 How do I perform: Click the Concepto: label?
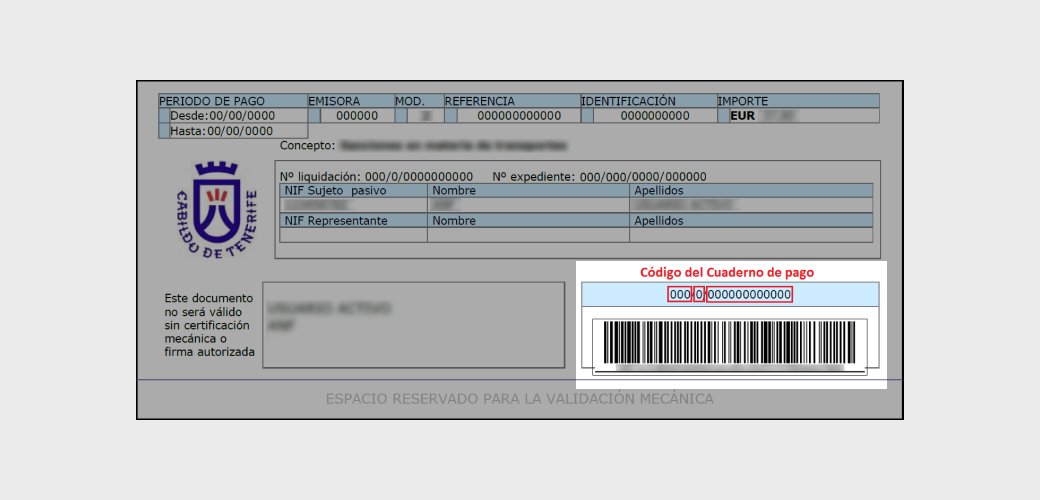click(x=308, y=145)
